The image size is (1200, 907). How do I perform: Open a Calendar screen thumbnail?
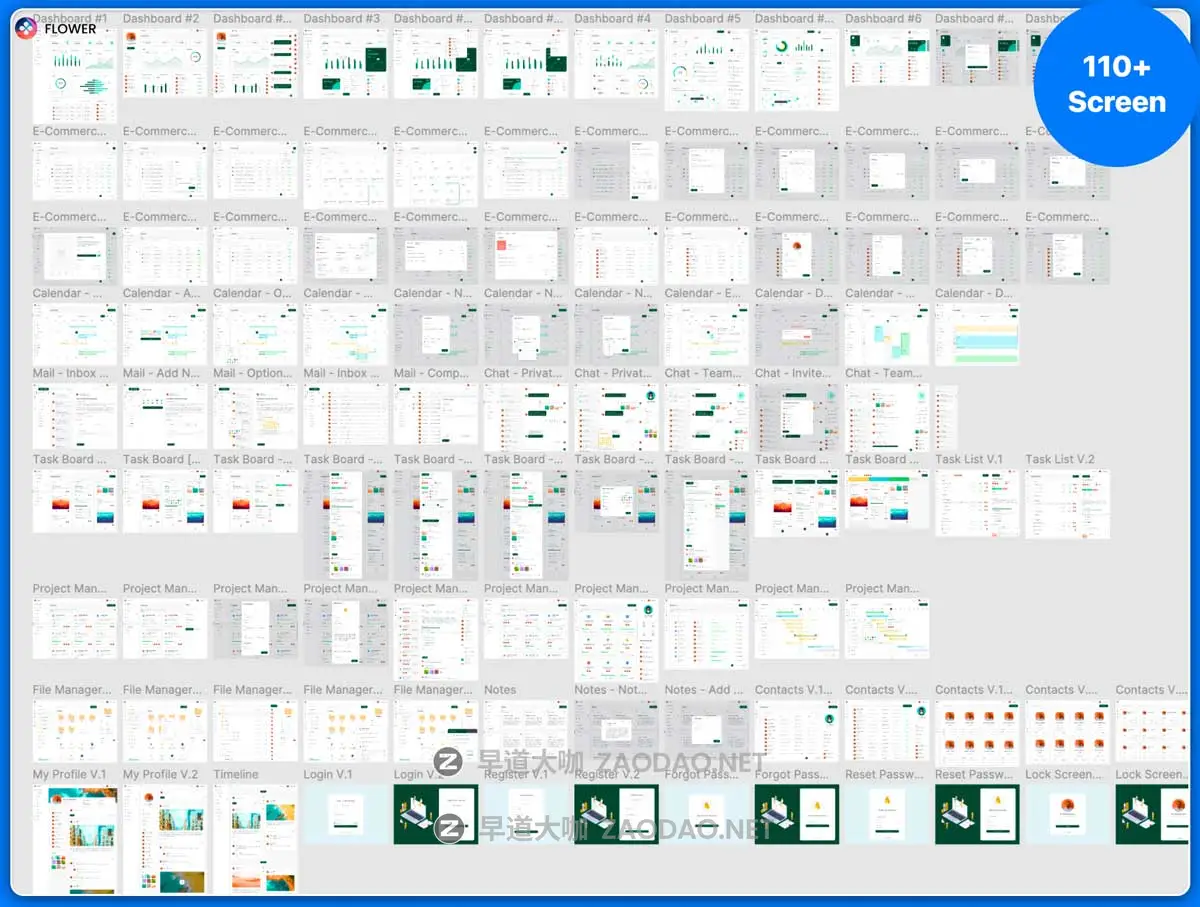(74, 331)
